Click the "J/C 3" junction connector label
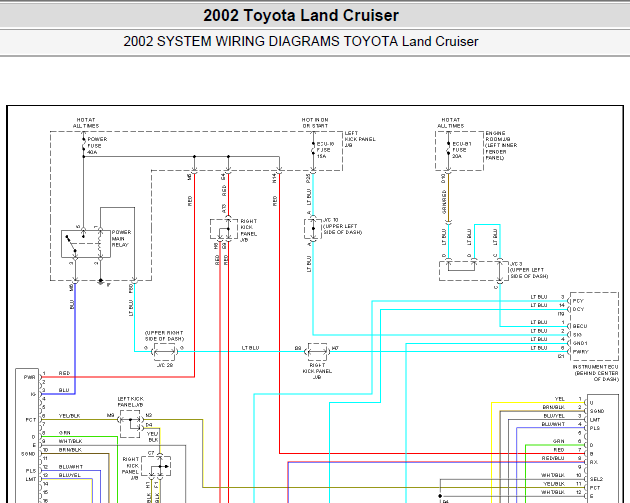This screenshot has height=503, width=630. coord(516,264)
